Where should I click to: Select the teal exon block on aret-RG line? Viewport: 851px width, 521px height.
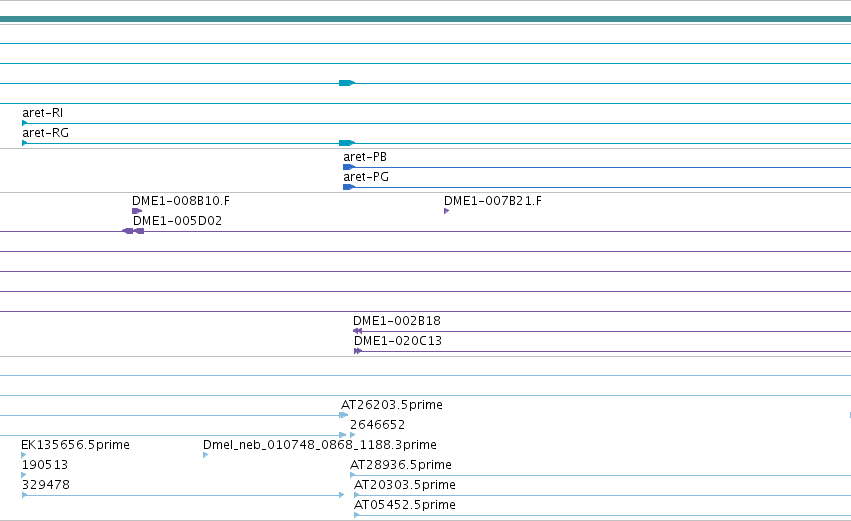(x=347, y=143)
